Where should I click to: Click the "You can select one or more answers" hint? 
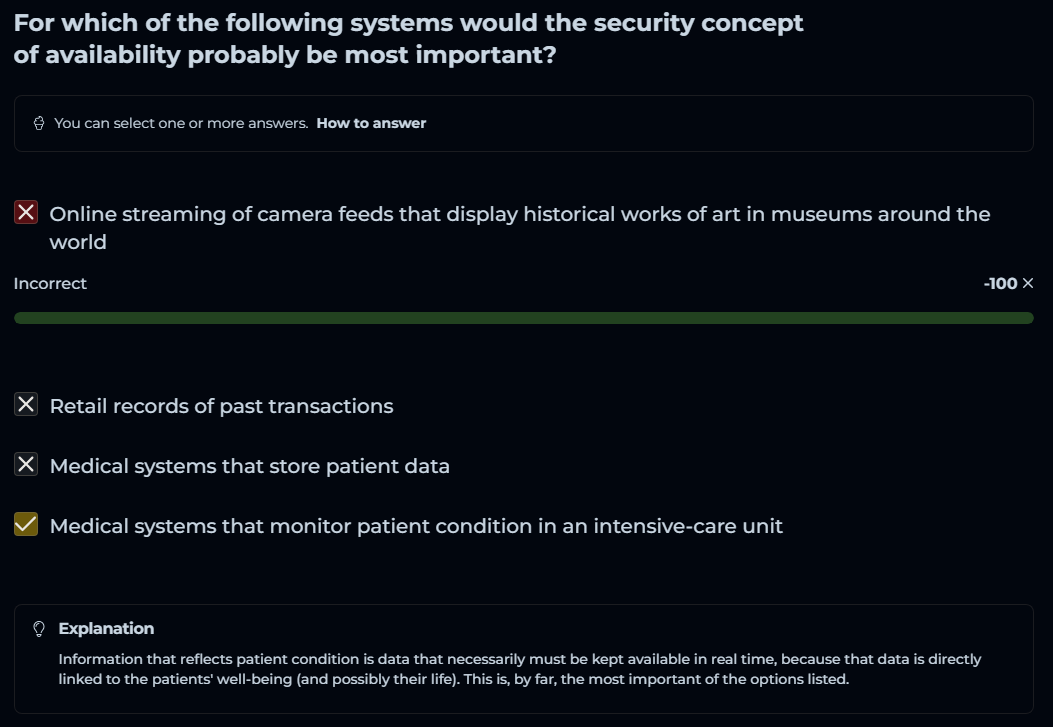181,123
